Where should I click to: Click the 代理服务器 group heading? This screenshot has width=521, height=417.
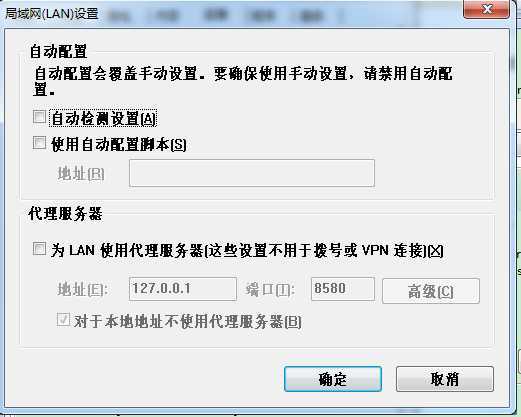[x=65, y=213]
